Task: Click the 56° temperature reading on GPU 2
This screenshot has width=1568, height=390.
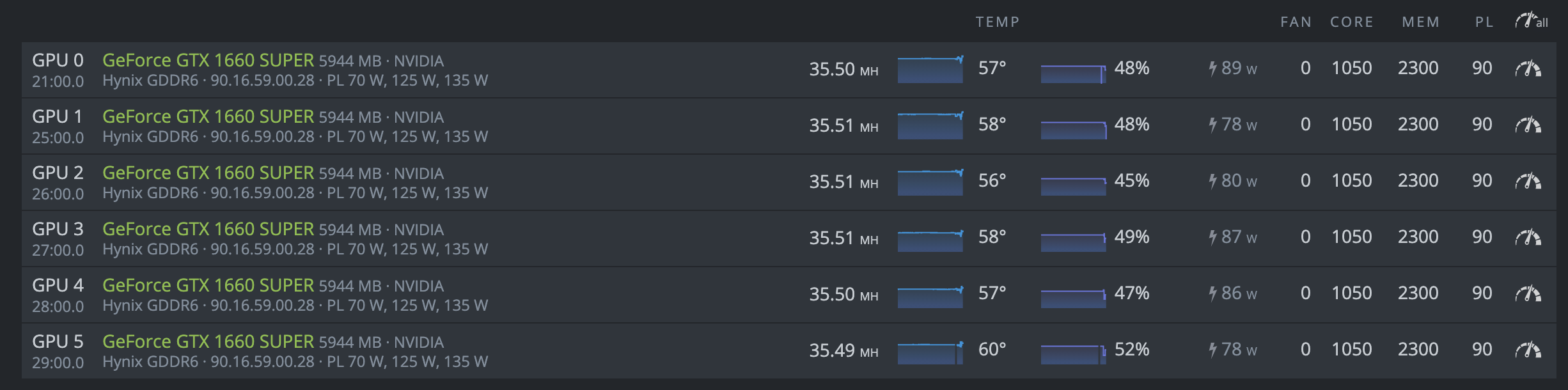Action: pos(992,181)
